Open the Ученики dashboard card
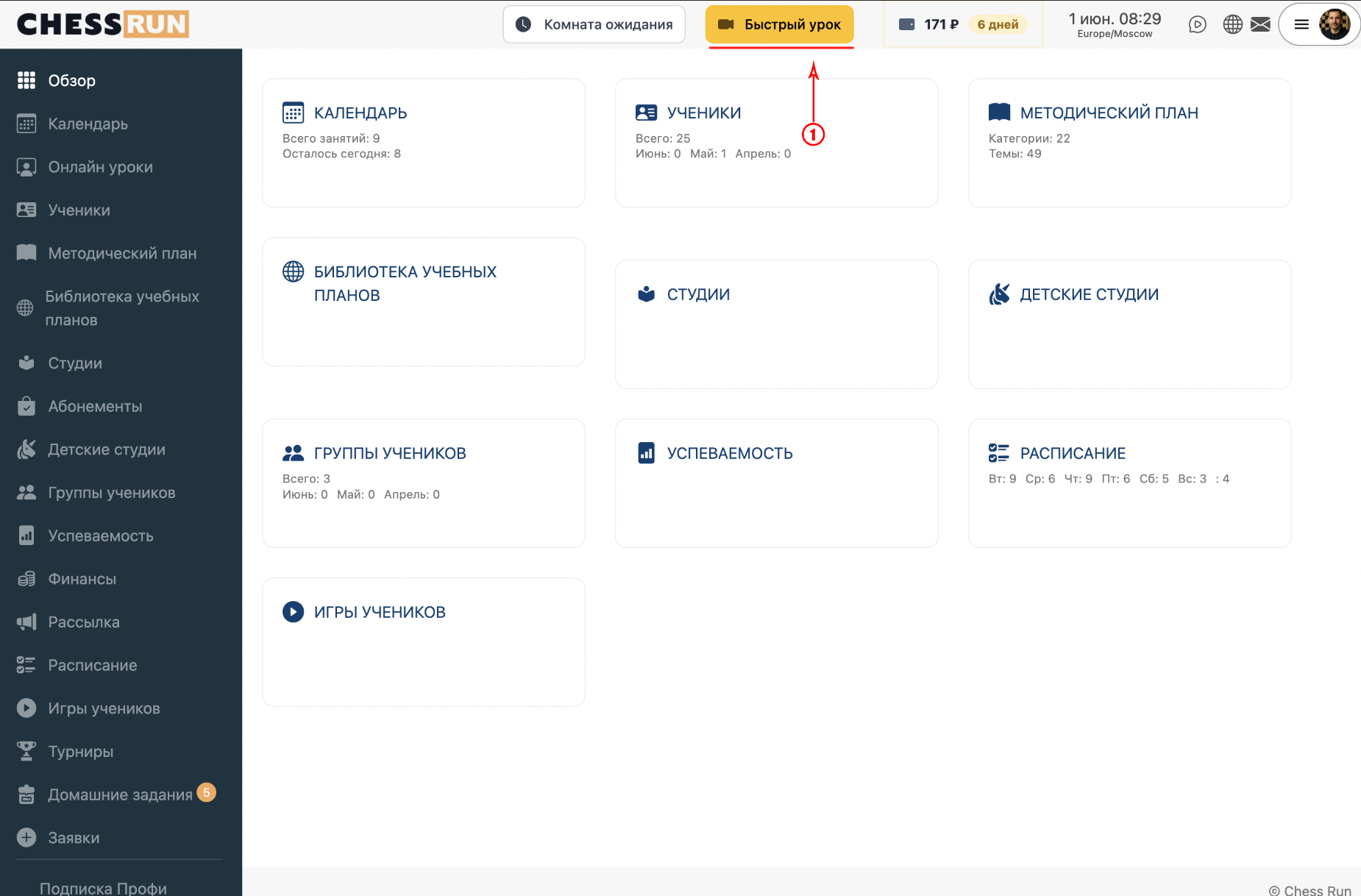 click(776, 143)
